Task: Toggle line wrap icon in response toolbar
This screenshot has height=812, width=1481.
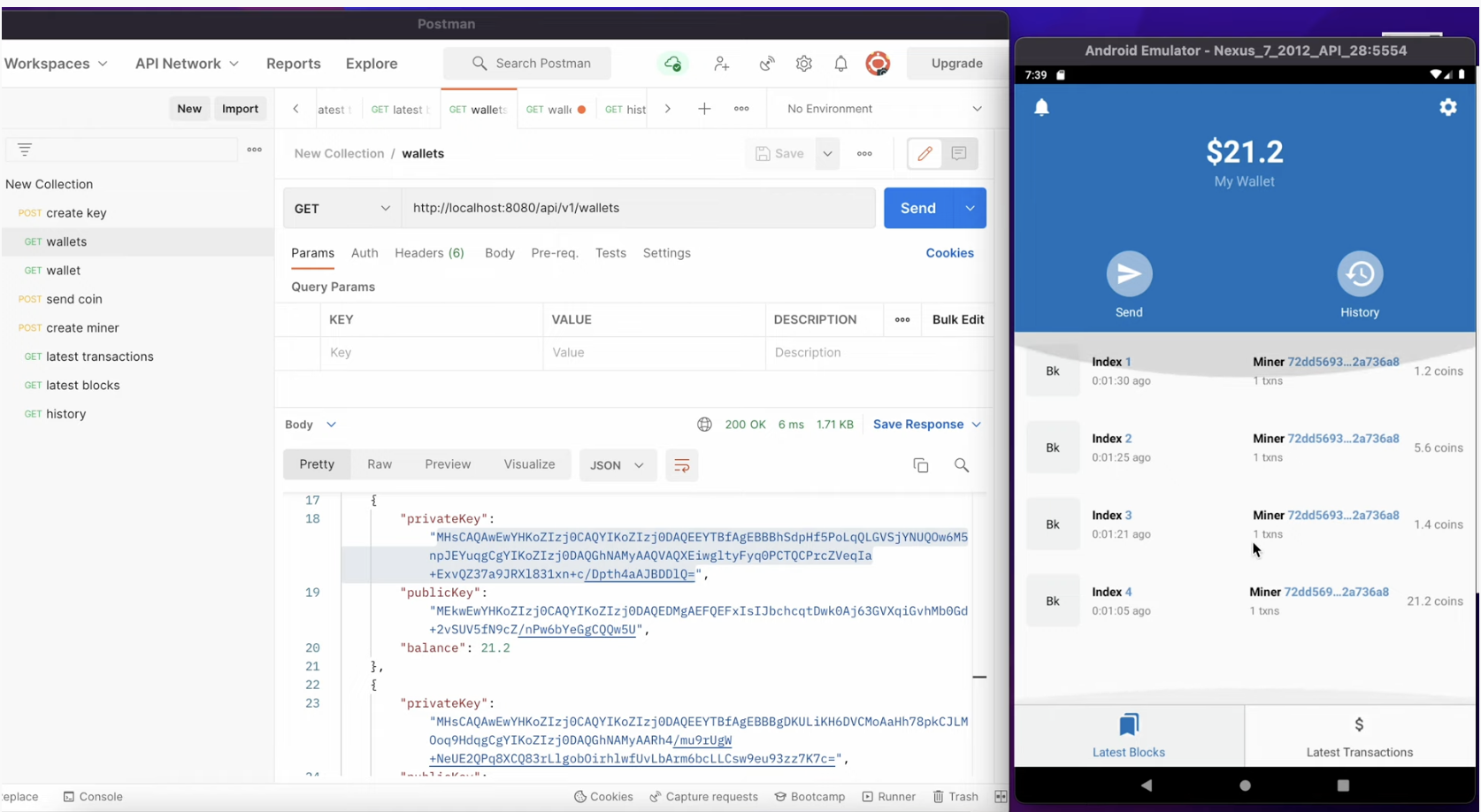Action: point(682,465)
